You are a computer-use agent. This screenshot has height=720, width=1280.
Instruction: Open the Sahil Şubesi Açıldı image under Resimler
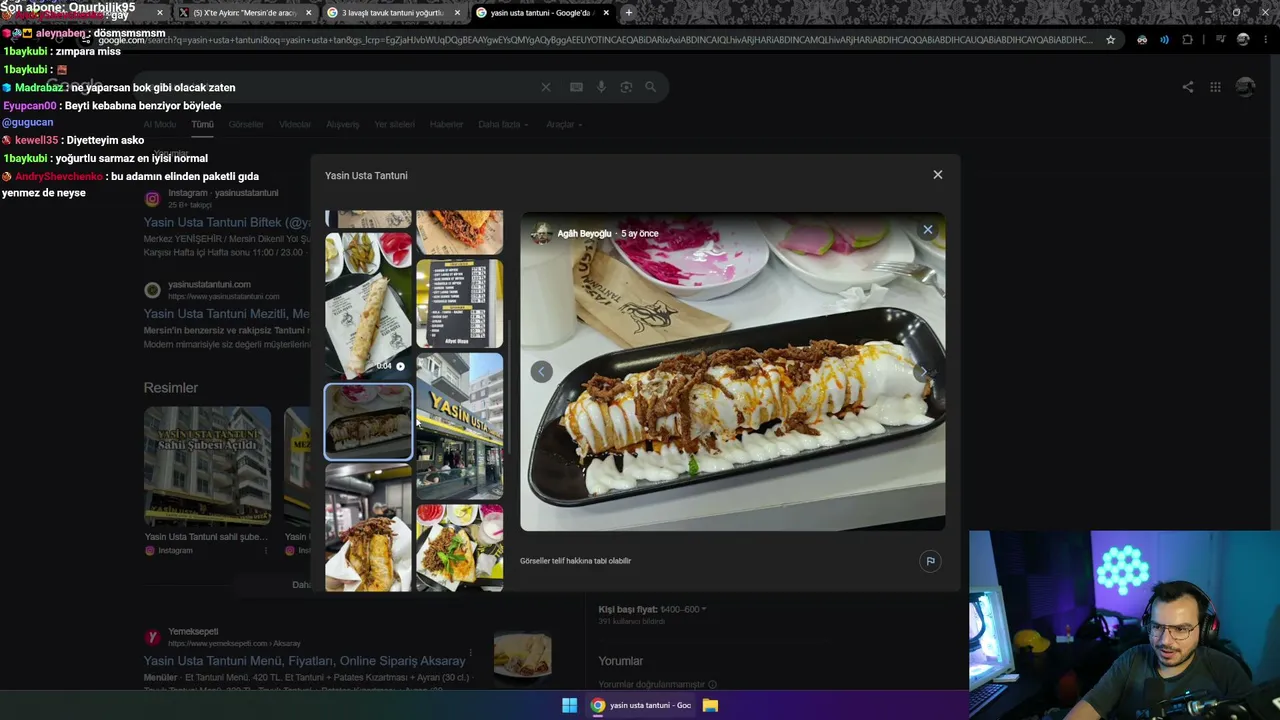(207, 466)
